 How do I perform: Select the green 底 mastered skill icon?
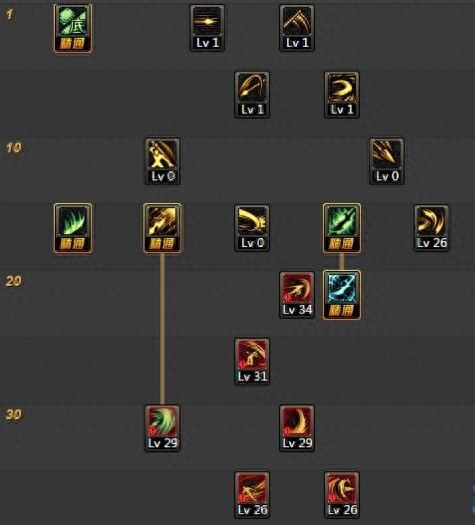pos(73,28)
